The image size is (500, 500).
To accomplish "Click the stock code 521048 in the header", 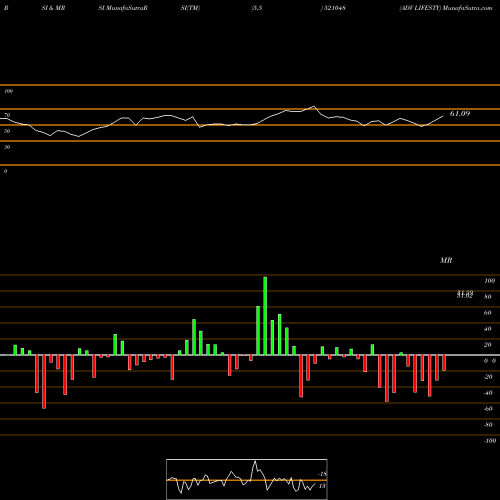I will click(x=334, y=8).
